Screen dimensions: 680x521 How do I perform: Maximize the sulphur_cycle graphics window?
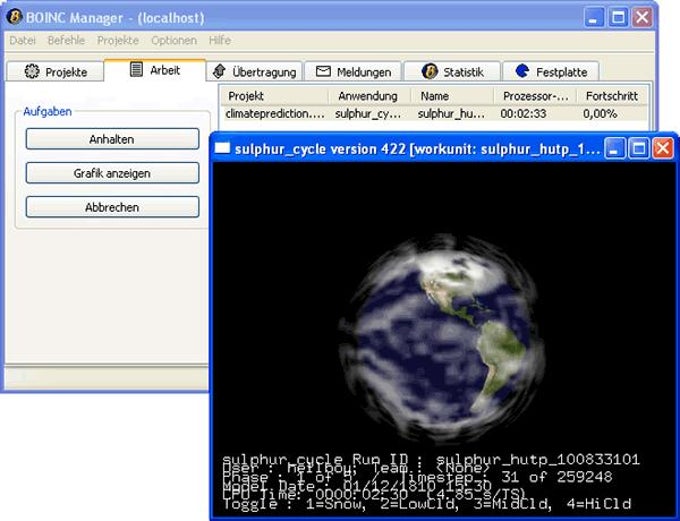(x=638, y=149)
